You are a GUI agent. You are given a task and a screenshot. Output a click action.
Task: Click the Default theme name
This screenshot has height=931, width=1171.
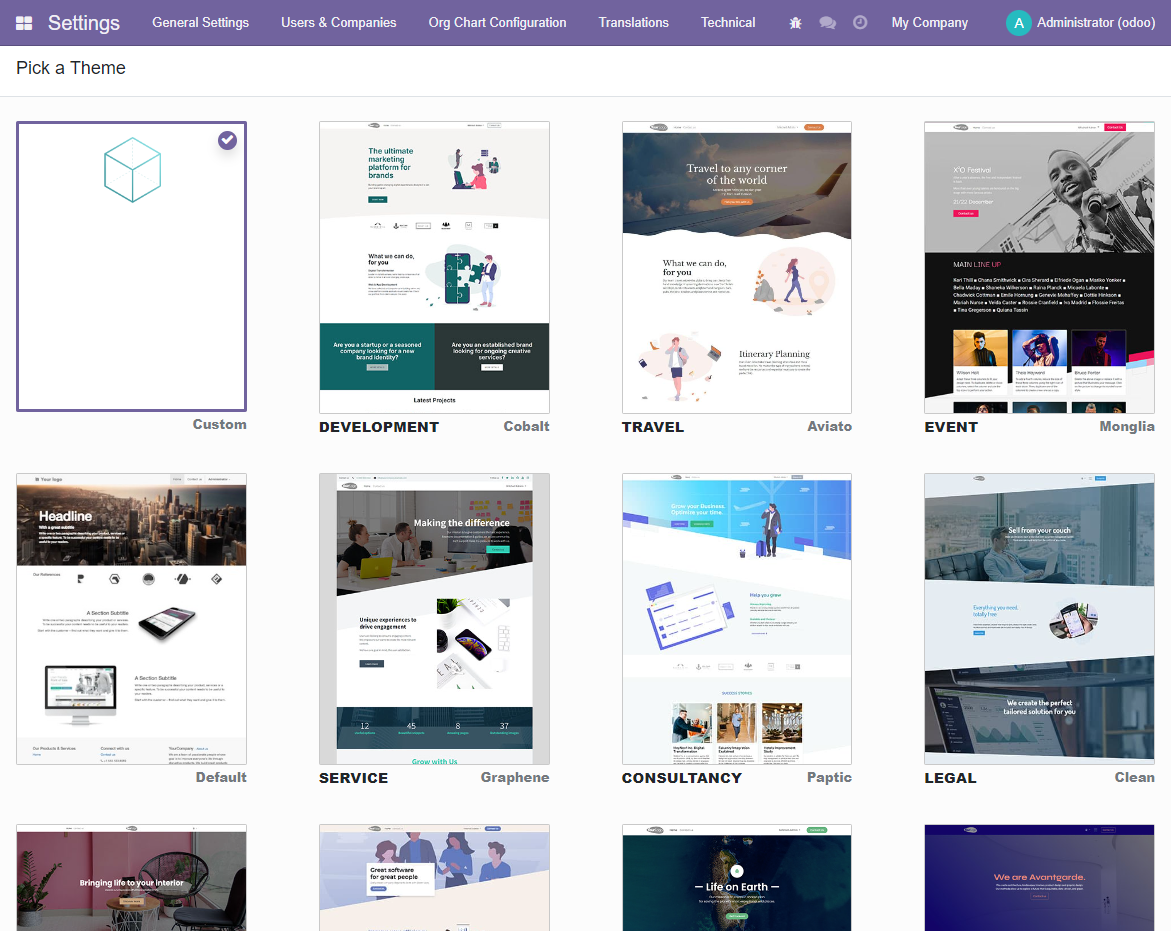click(x=221, y=777)
